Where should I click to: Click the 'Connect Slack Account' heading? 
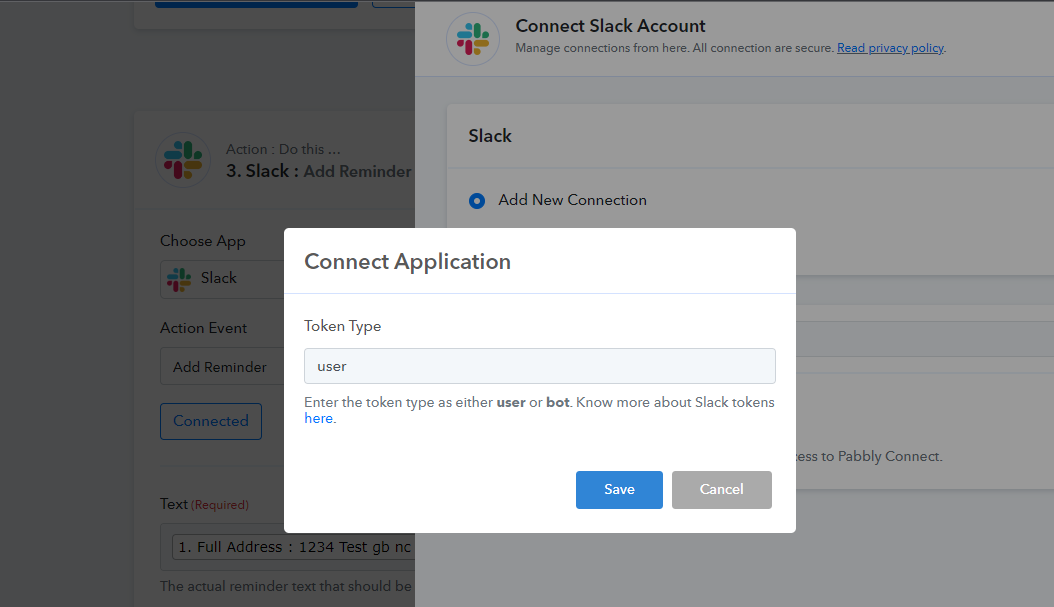click(x=610, y=26)
